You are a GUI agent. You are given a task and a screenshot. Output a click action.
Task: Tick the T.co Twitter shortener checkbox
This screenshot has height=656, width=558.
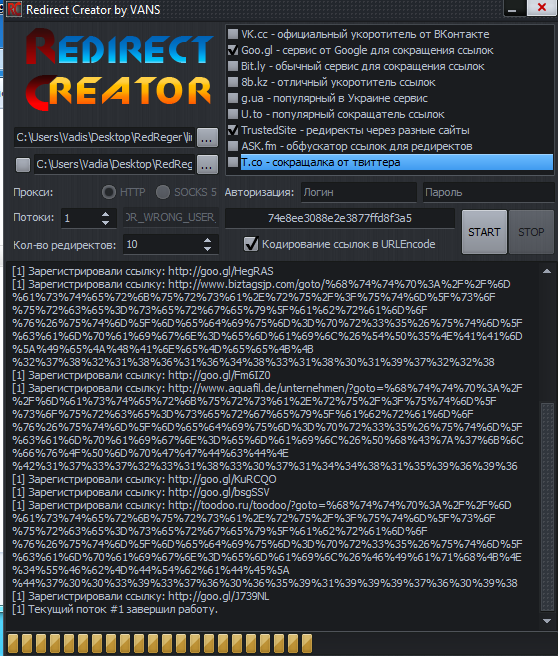point(233,162)
